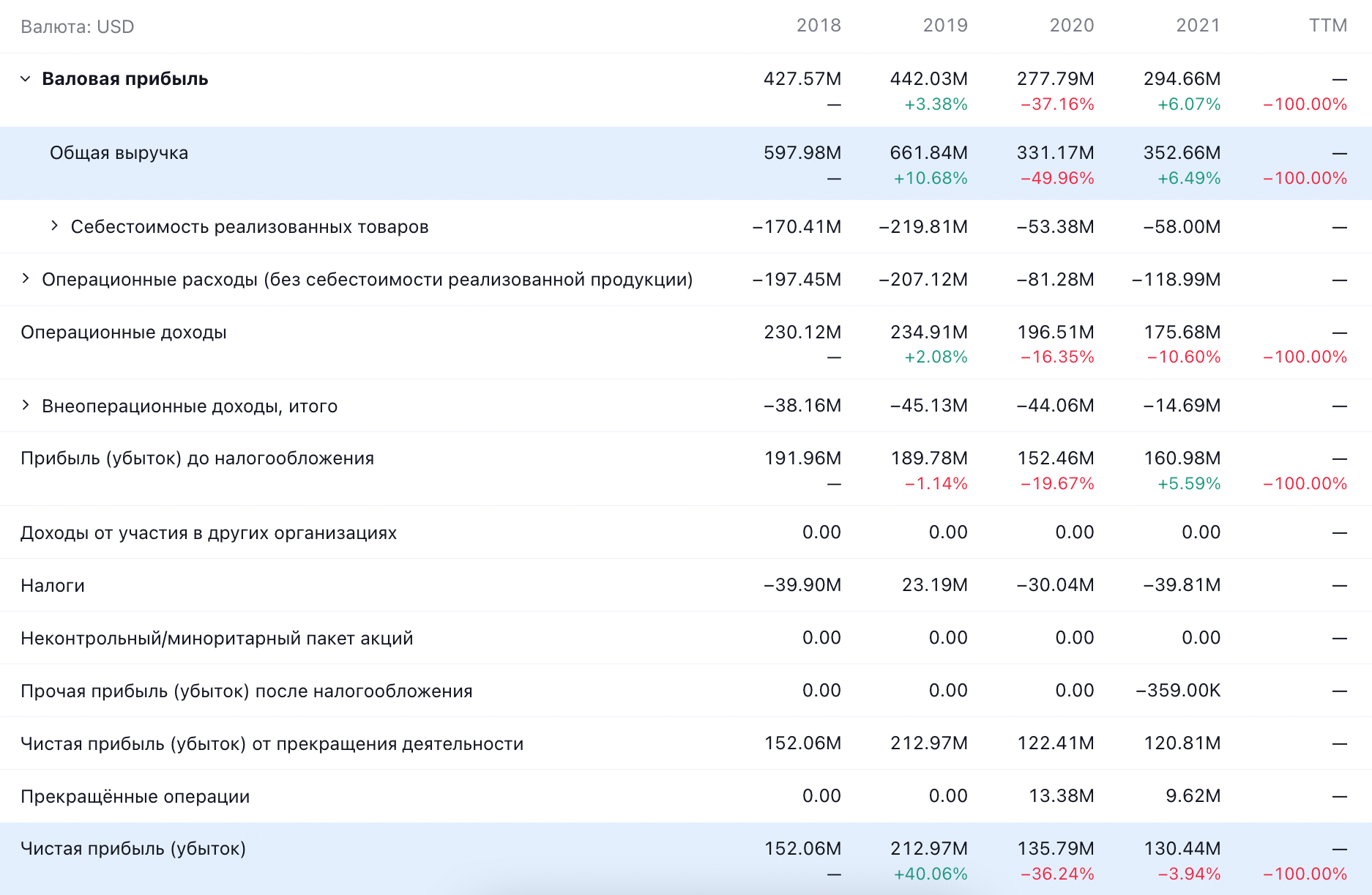The height and width of the screenshot is (895, 1372).
Task: Click pretax income 2018 value 191.96M
Action: coord(802,458)
